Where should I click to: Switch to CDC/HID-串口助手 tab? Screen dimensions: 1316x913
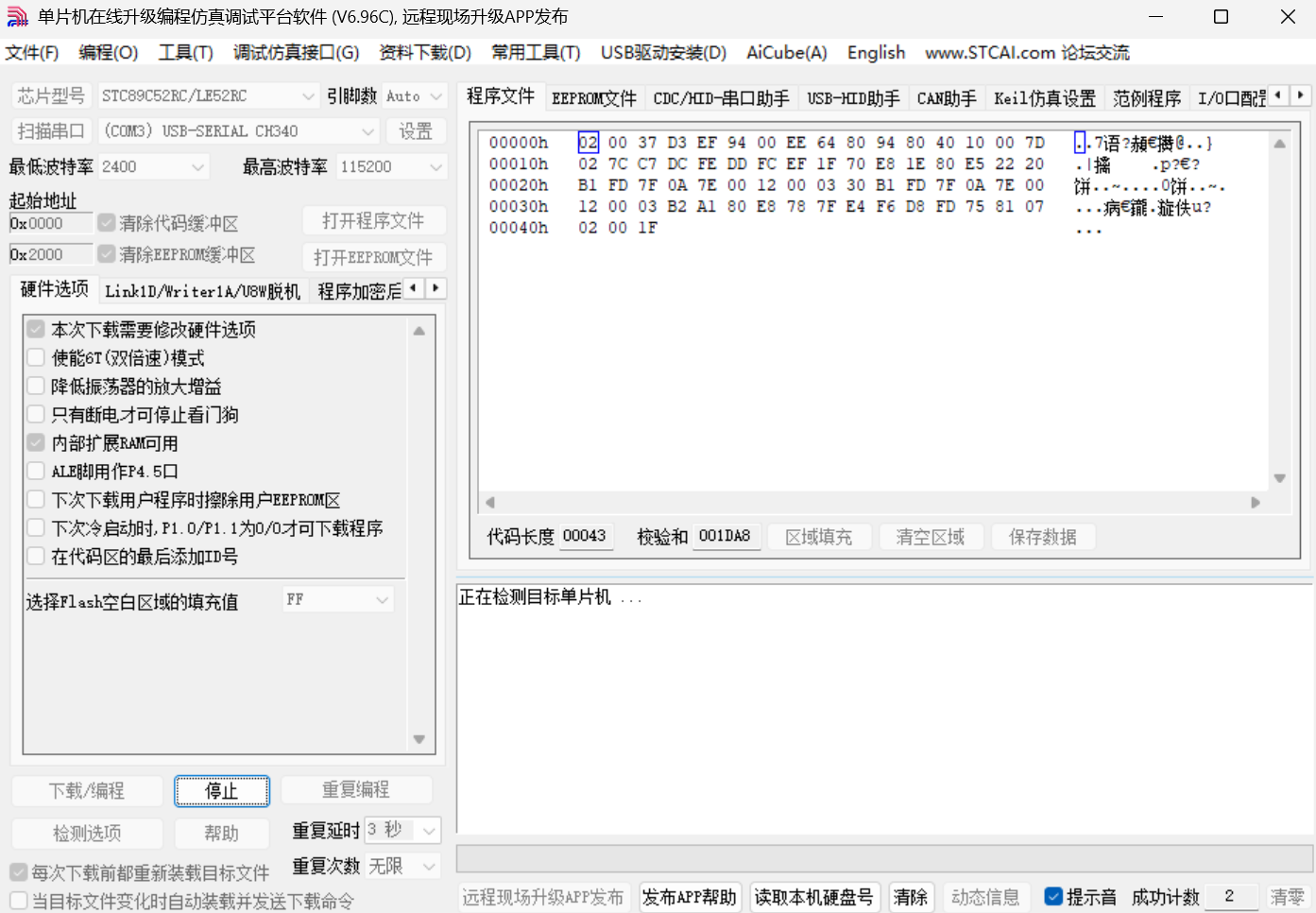tap(721, 98)
